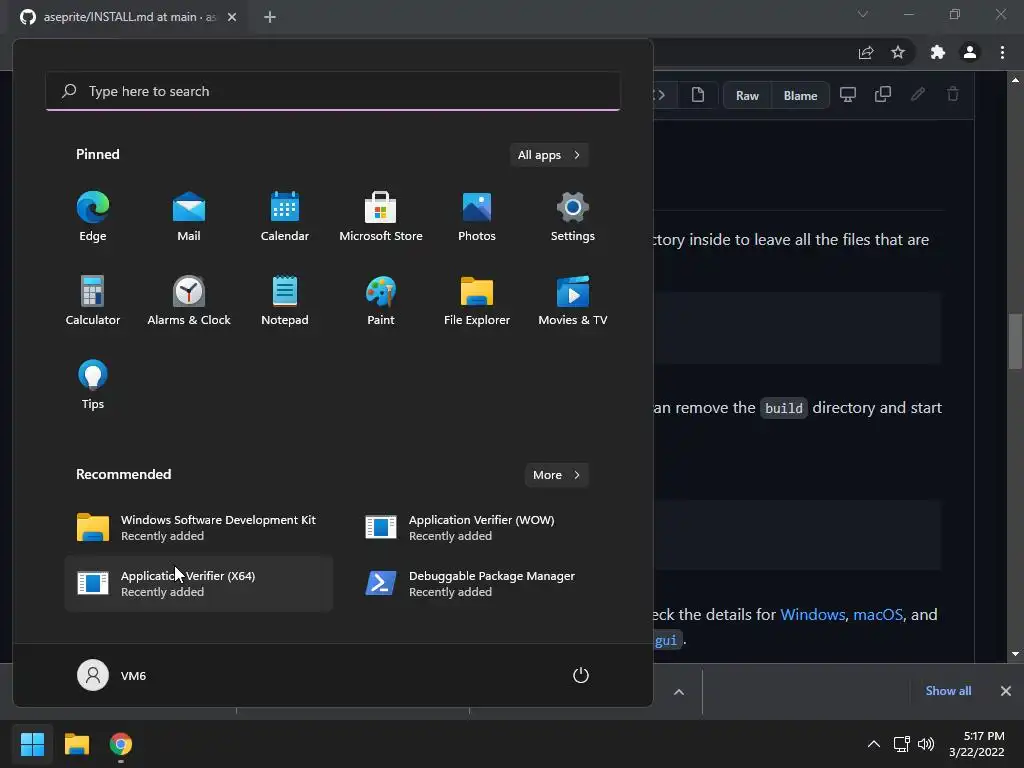Edit this file with pencil icon

[x=918, y=95]
